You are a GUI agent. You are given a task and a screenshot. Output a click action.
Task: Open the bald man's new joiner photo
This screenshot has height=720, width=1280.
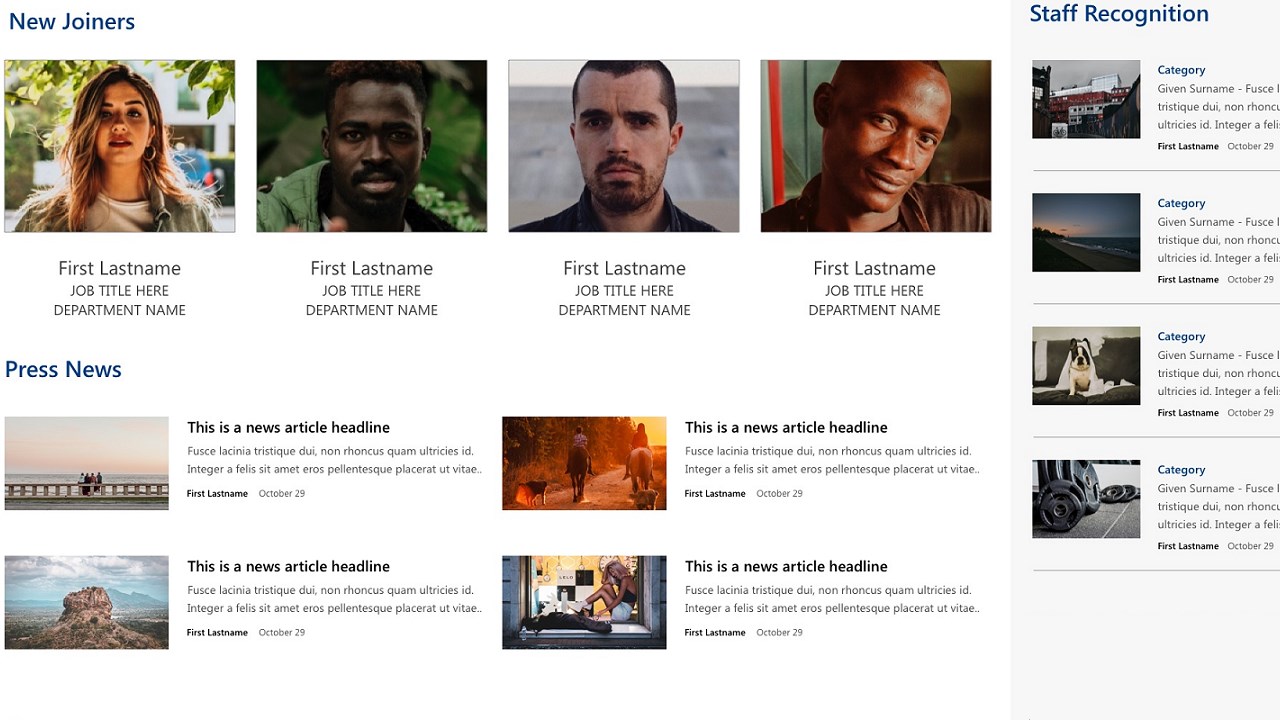pyautogui.click(x=876, y=146)
